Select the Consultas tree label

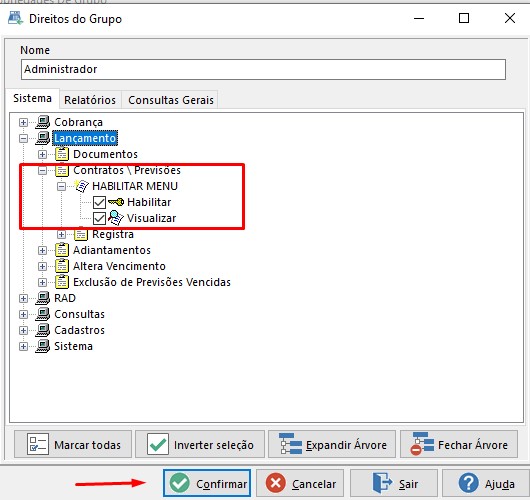[x=79, y=314]
